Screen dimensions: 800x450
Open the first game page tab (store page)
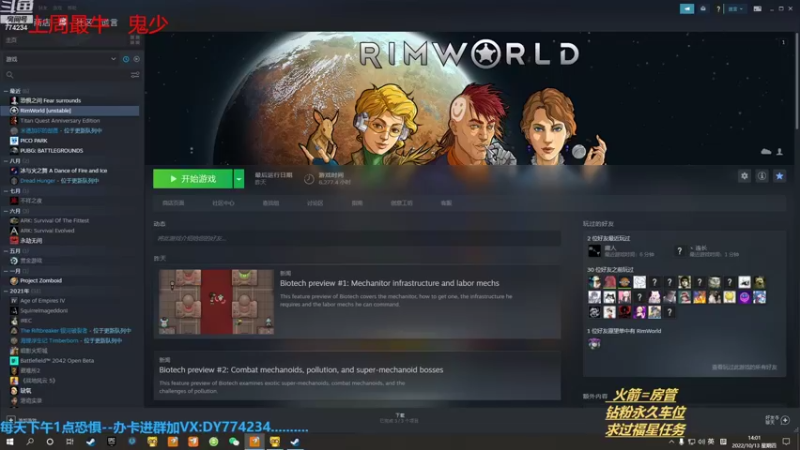click(x=173, y=203)
